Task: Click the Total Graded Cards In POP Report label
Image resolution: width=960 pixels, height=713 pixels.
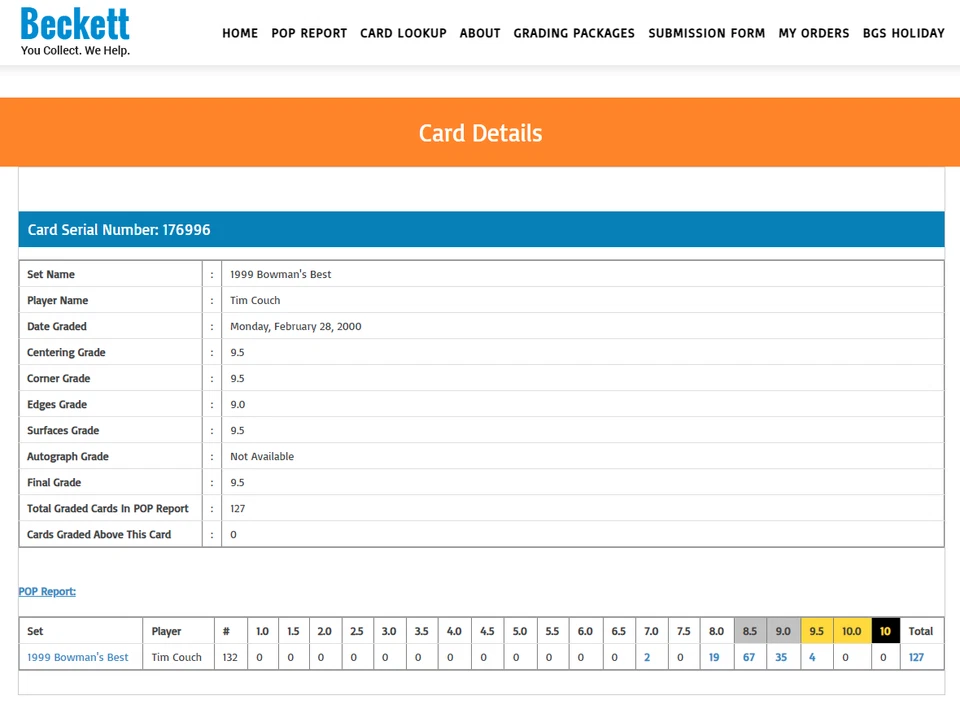Action: coord(108,509)
